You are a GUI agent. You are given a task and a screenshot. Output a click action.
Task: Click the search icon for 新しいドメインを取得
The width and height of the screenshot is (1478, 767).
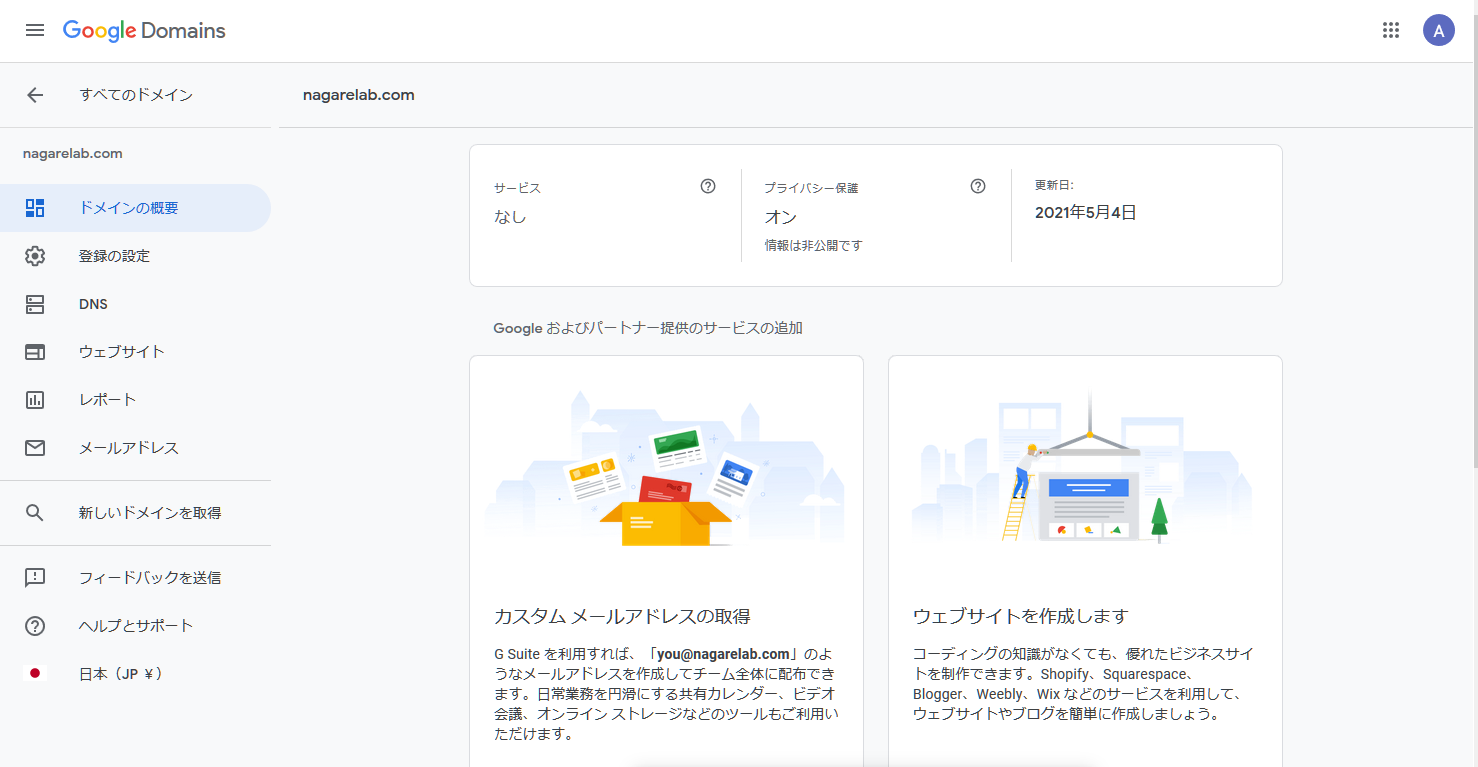coord(35,513)
